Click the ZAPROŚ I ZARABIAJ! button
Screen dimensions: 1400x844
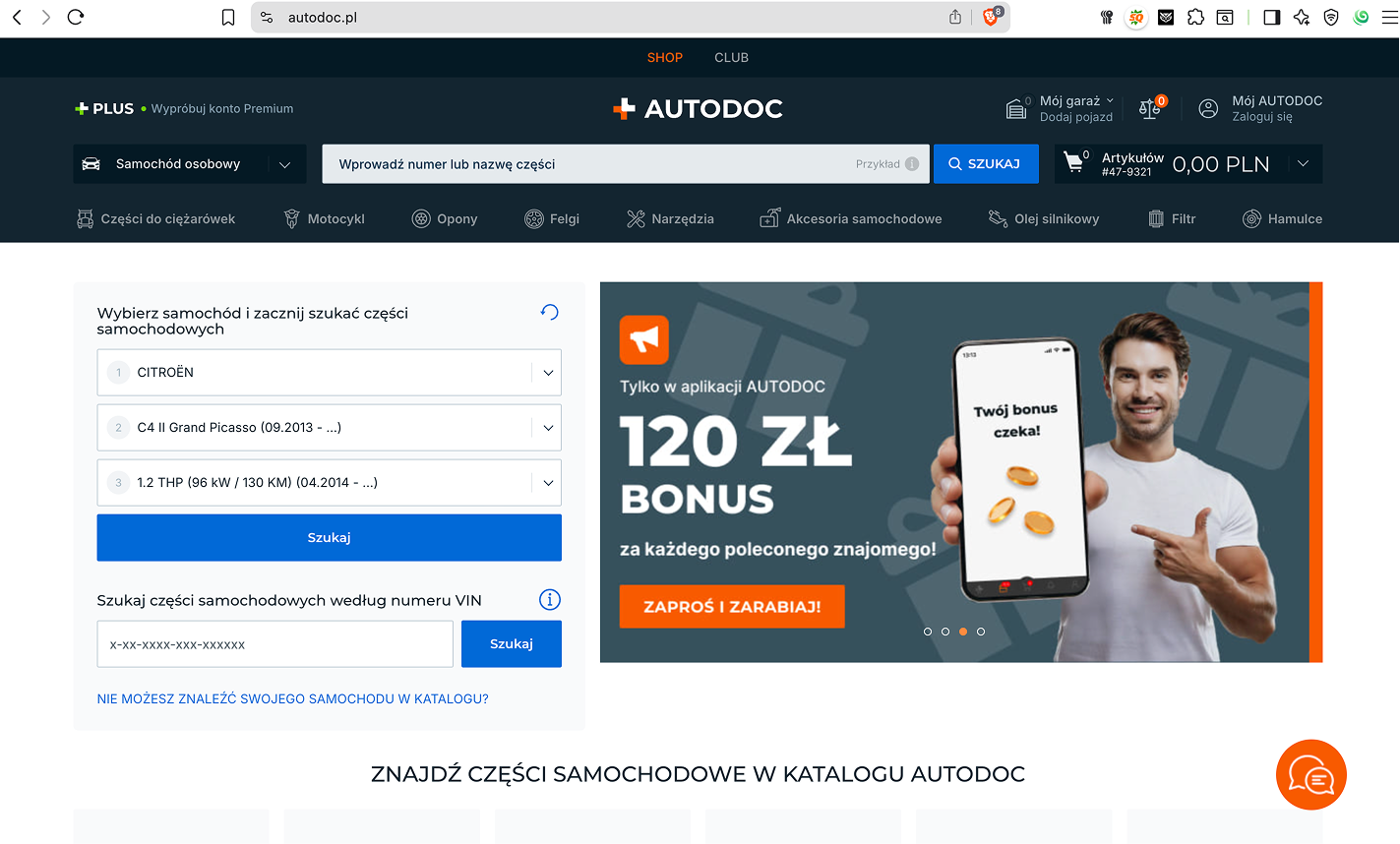[732, 607]
